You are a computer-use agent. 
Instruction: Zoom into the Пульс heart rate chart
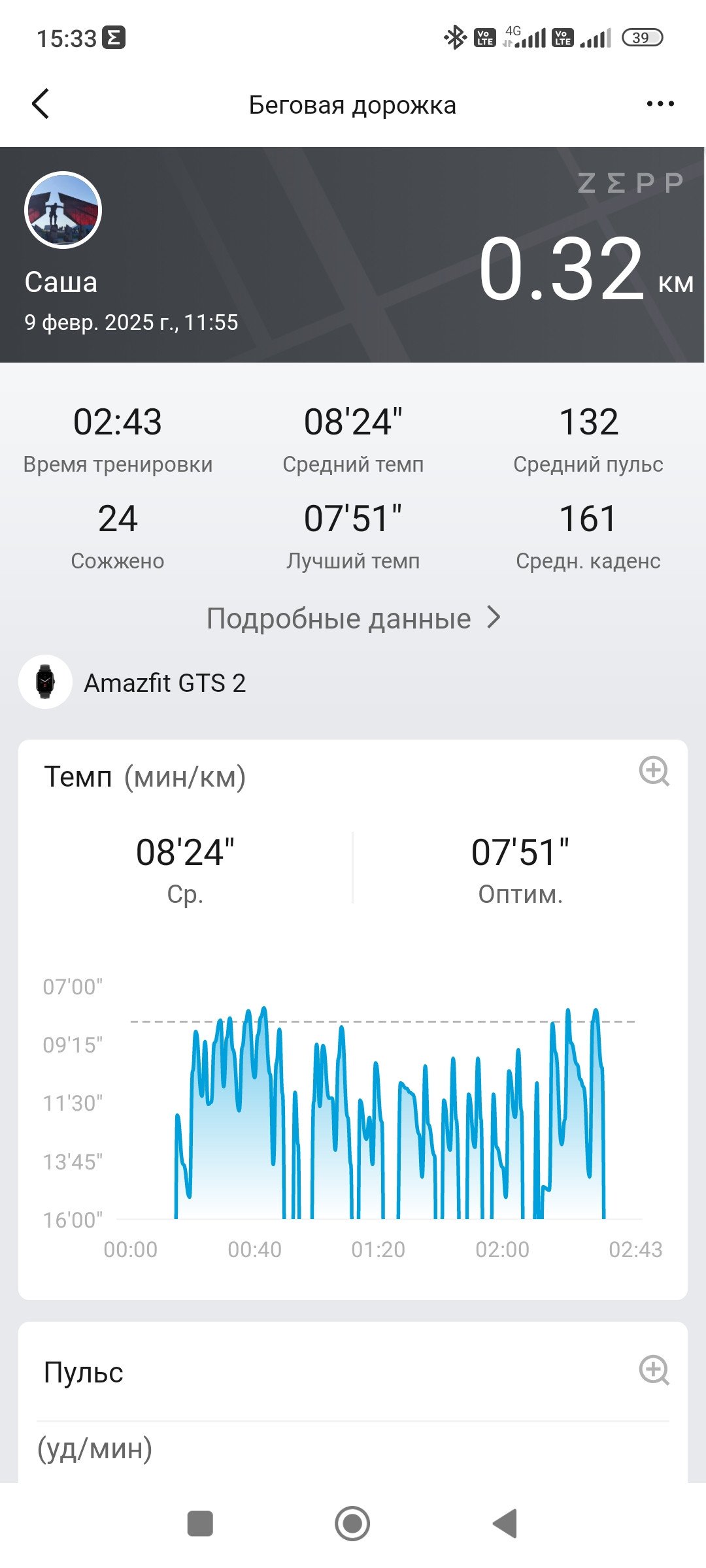654,1370
